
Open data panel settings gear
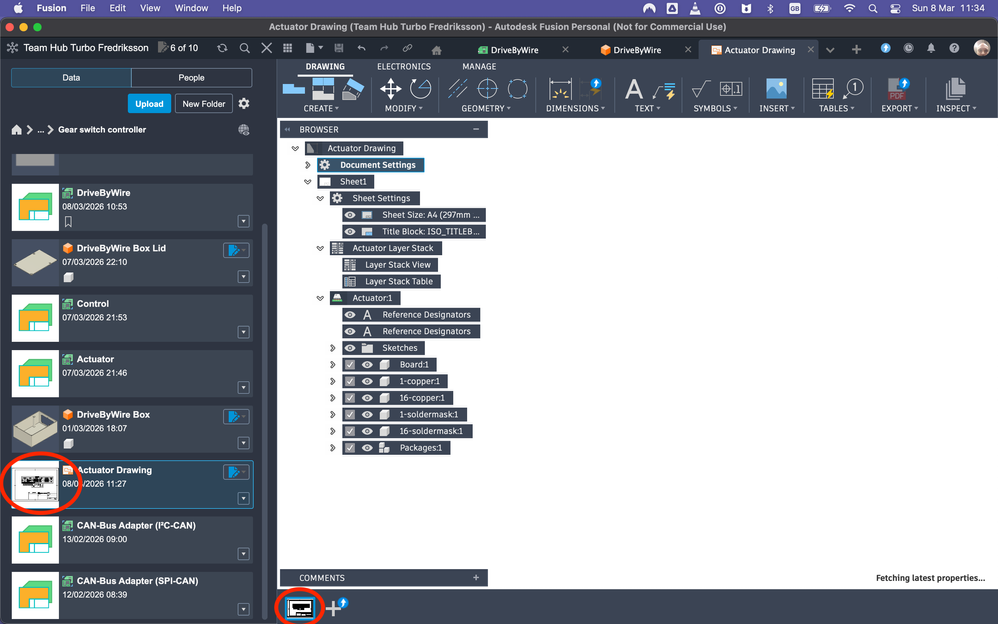click(244, 103)
